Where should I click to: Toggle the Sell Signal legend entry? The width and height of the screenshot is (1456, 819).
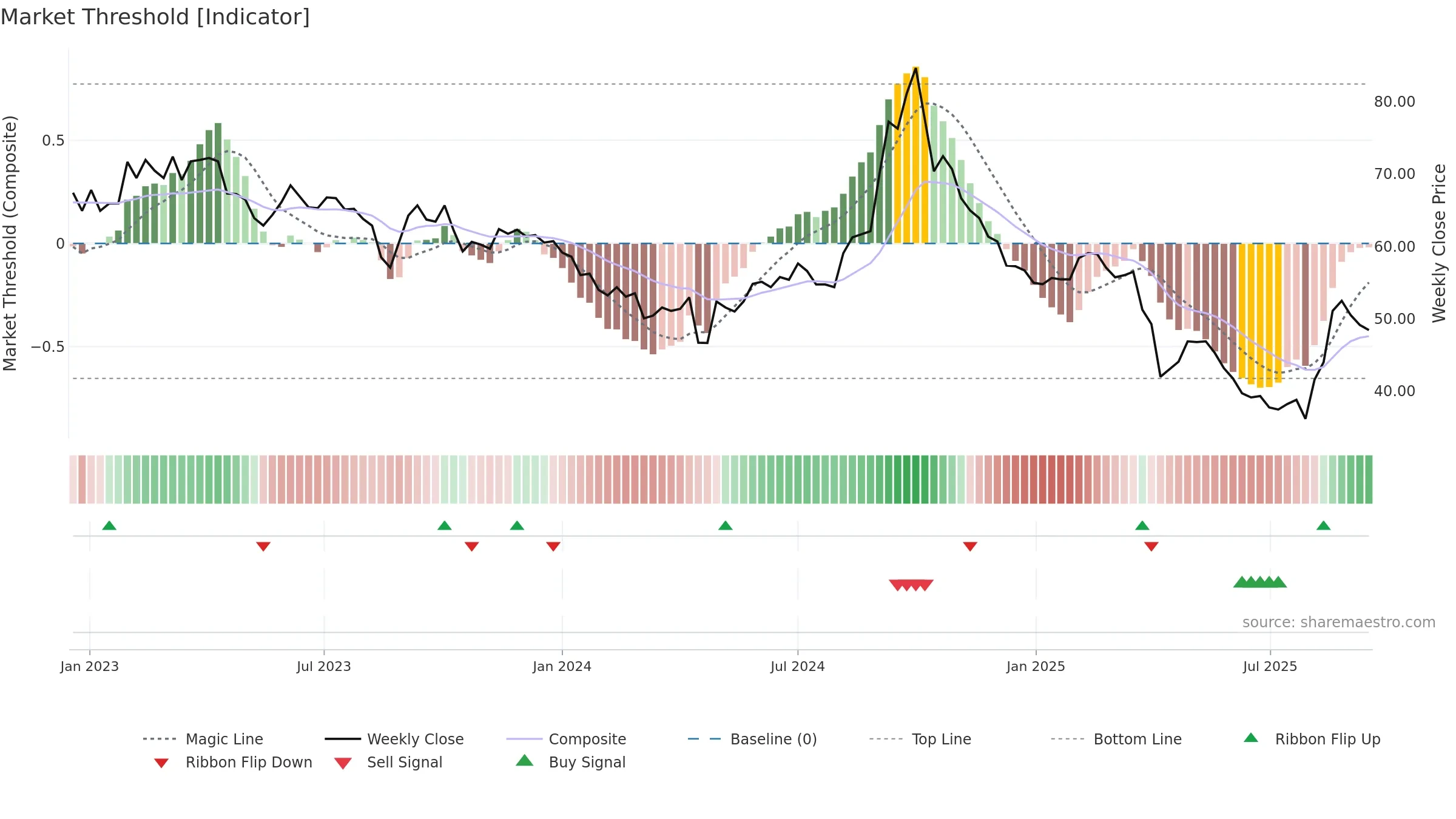pos(388,762)
